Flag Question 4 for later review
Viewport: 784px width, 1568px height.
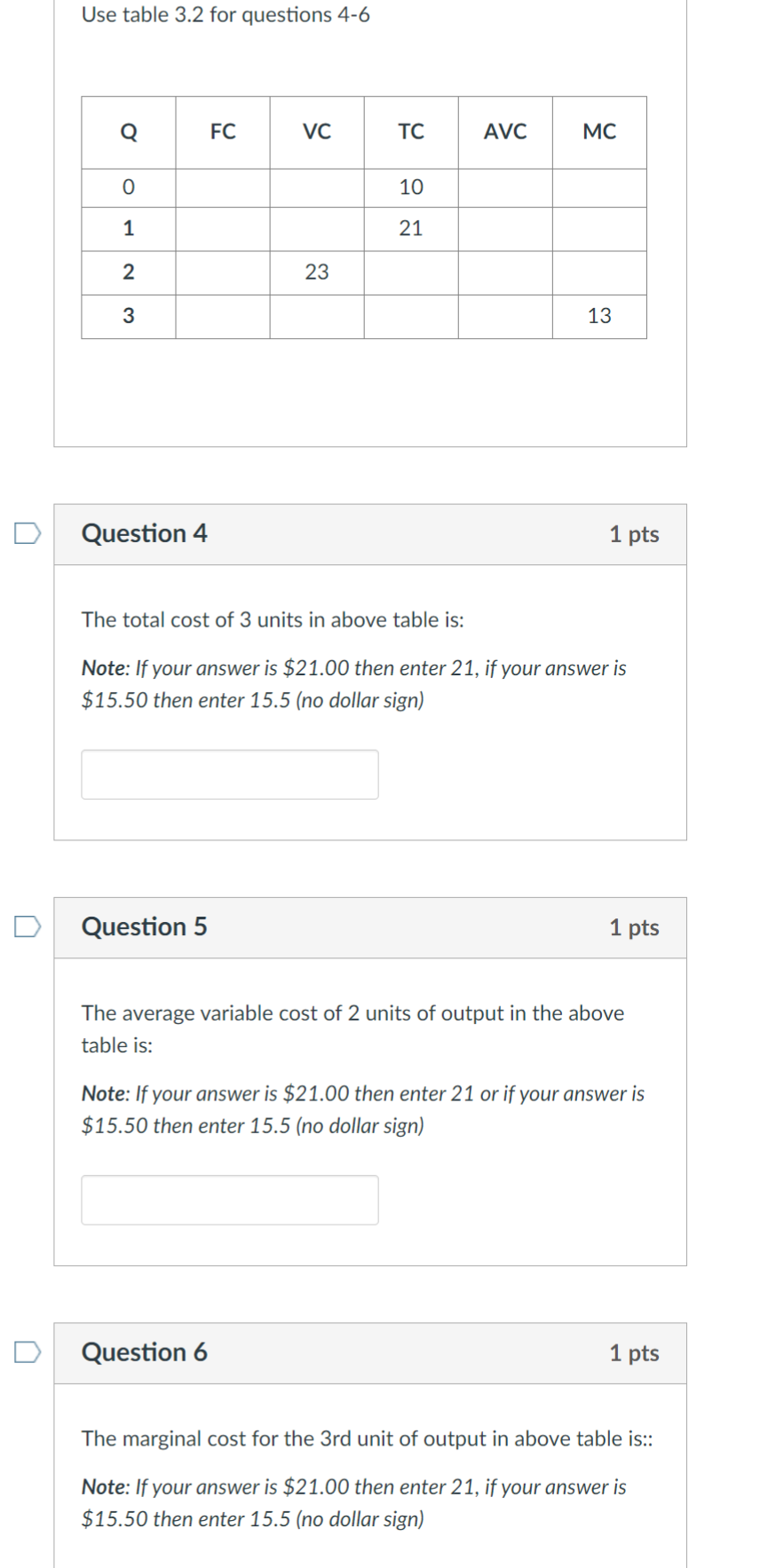28,533
